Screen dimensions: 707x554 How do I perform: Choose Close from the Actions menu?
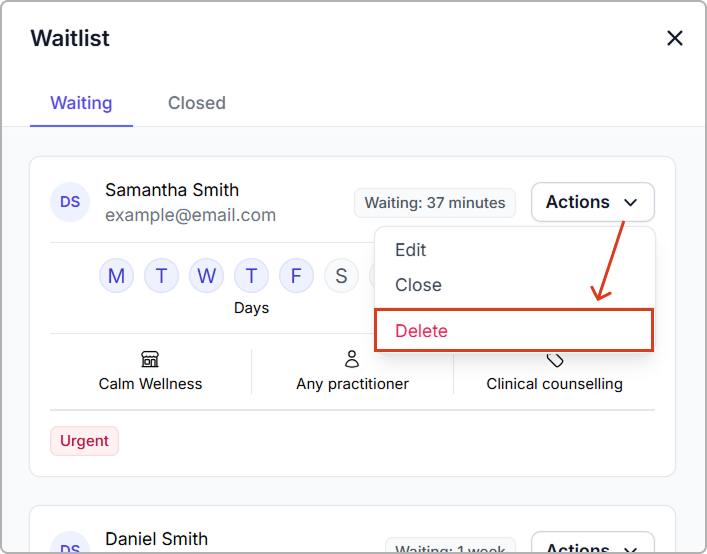[418, 285]
